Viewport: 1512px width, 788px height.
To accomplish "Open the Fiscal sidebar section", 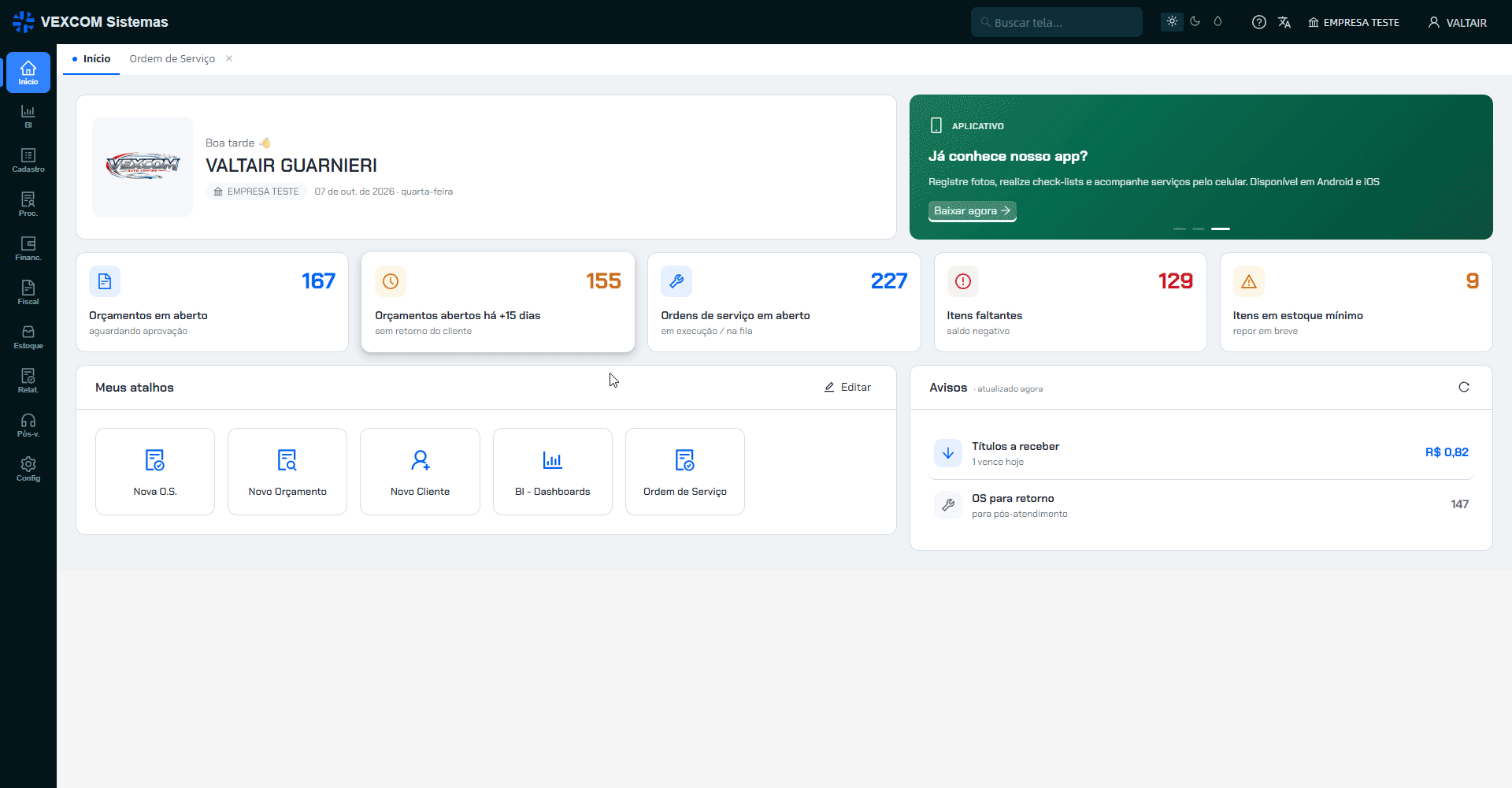I will pos(28,293).
